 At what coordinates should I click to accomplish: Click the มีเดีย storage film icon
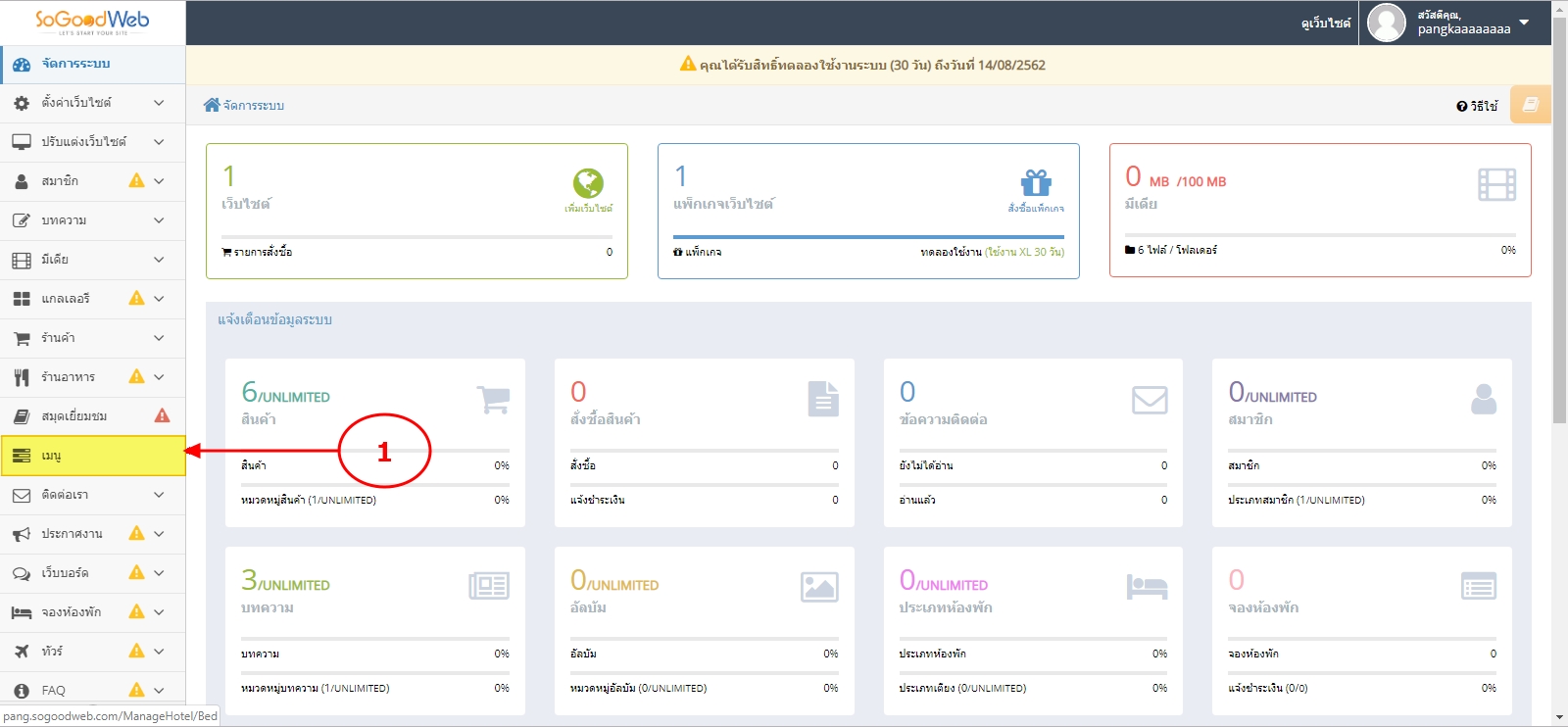[1496, 184]
